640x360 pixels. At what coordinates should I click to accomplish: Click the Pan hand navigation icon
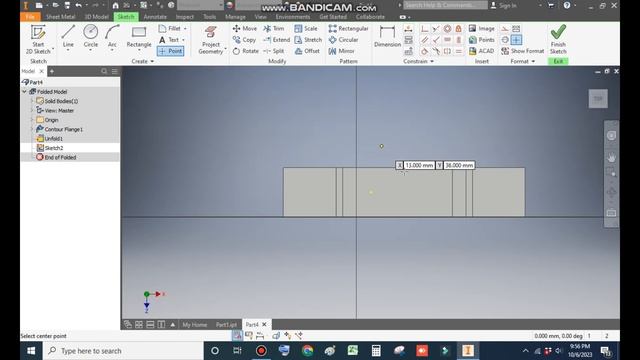pos(611,157)
